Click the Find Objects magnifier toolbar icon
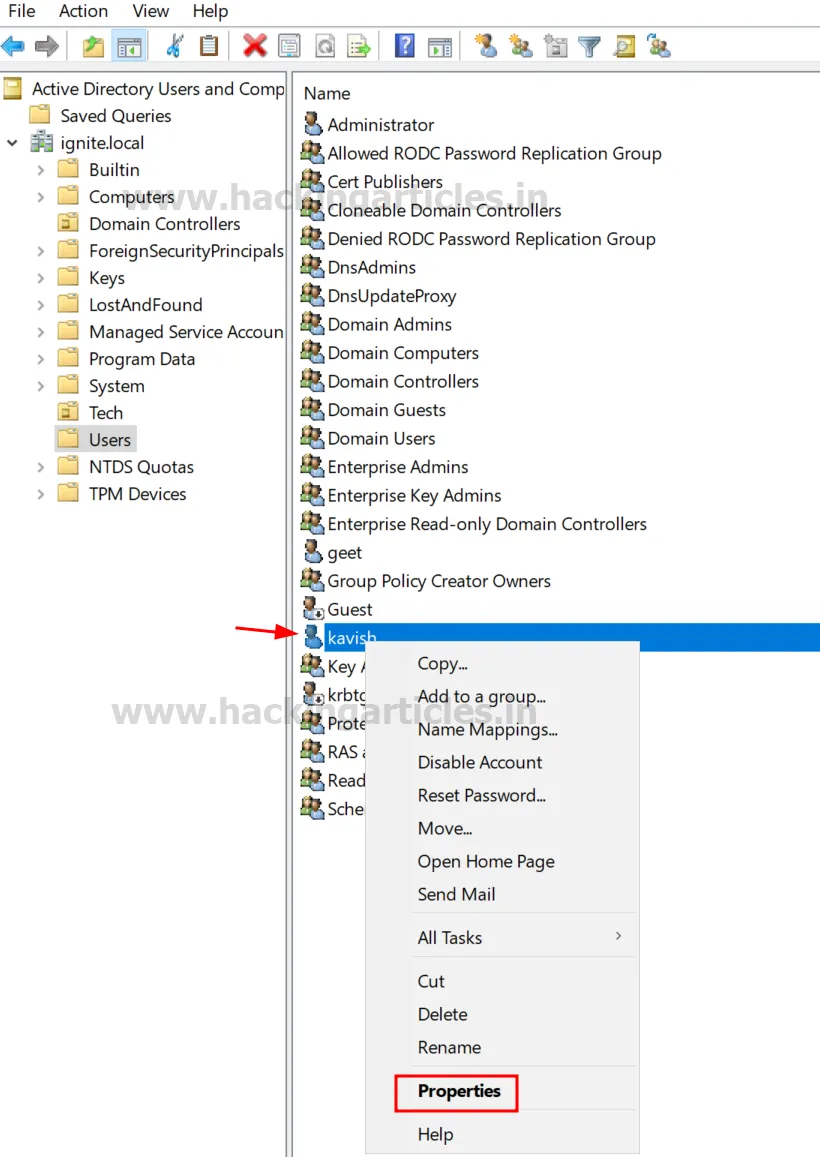820x1157 pixels. [624, 45]
